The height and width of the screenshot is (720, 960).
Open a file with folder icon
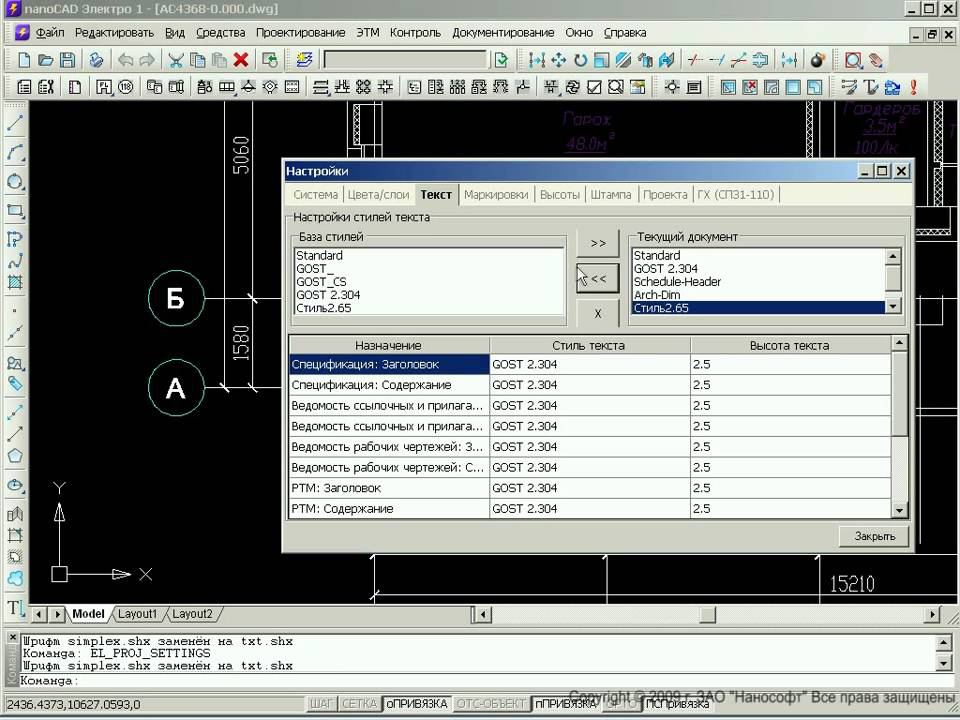tap(46, 60)
